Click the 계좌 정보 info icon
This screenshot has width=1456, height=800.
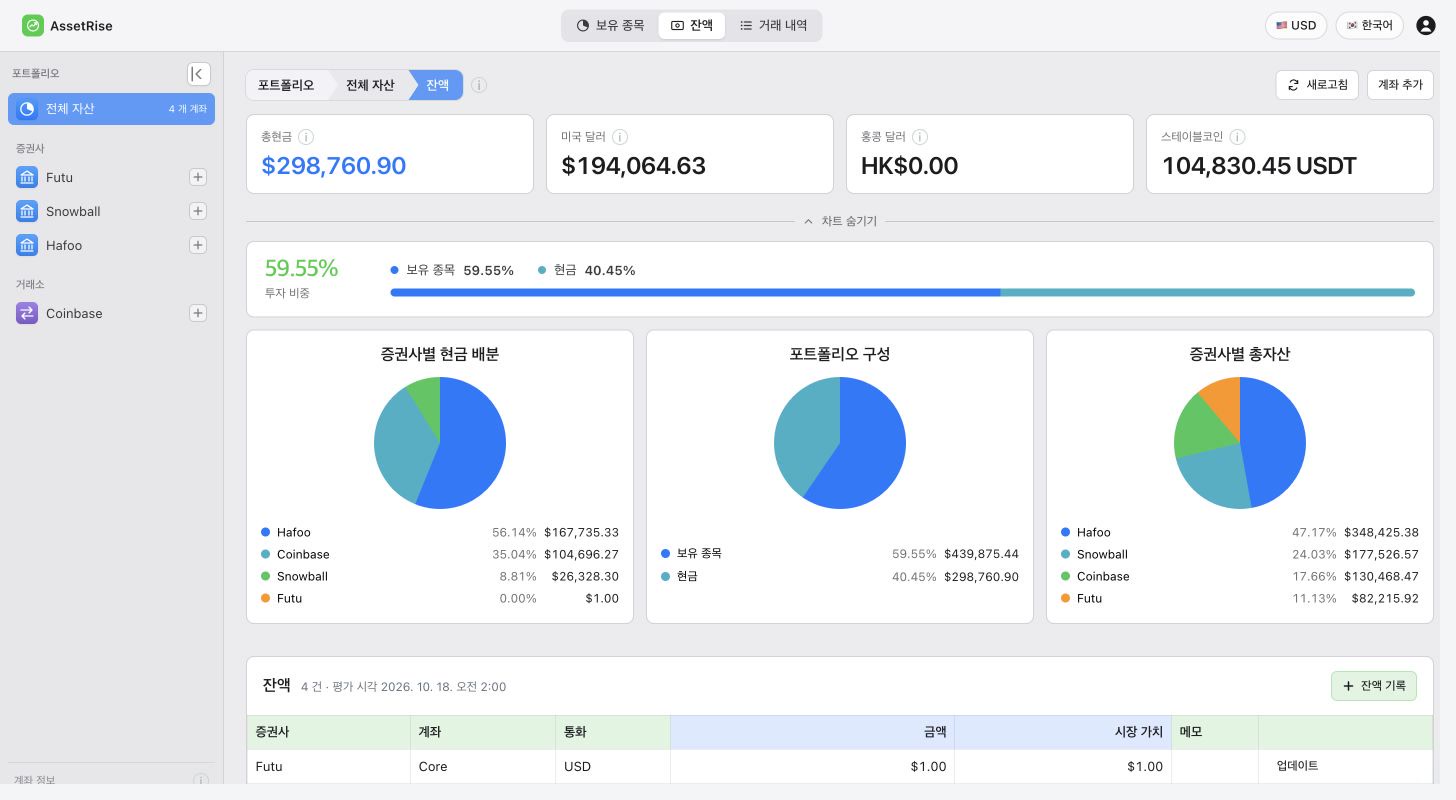201,780
